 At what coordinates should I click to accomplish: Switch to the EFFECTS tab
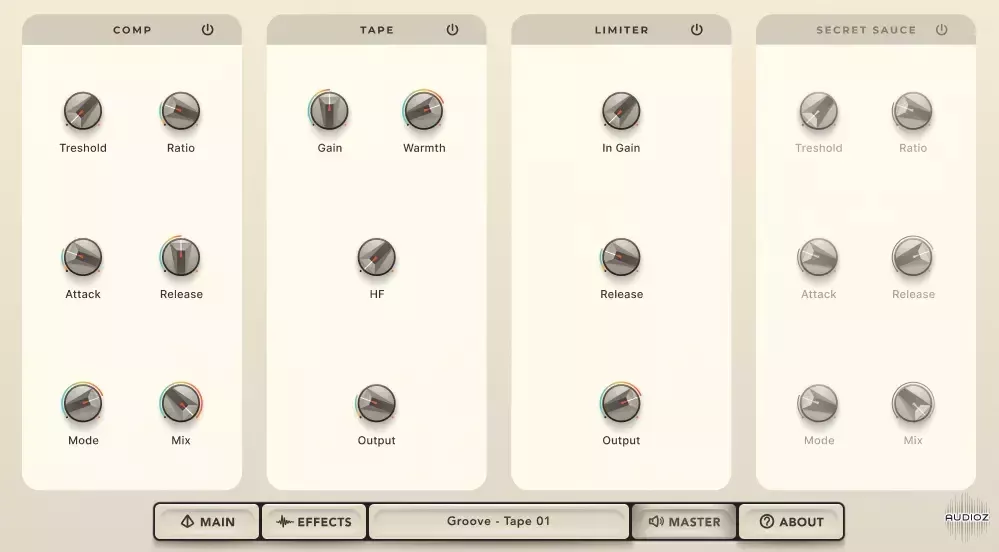point(314,521)
